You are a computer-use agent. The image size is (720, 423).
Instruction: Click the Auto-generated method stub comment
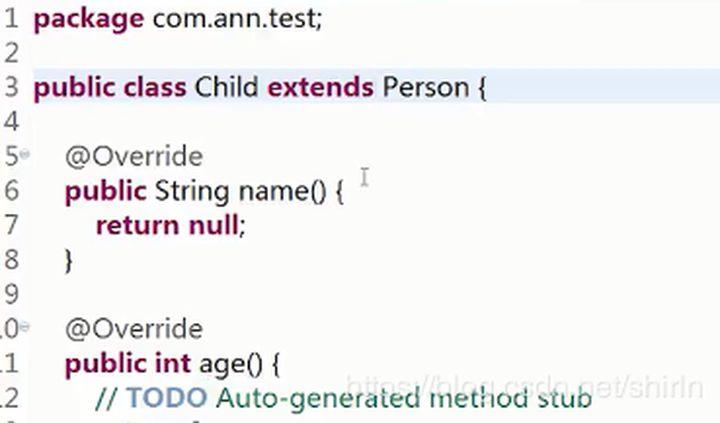[404, 399]
